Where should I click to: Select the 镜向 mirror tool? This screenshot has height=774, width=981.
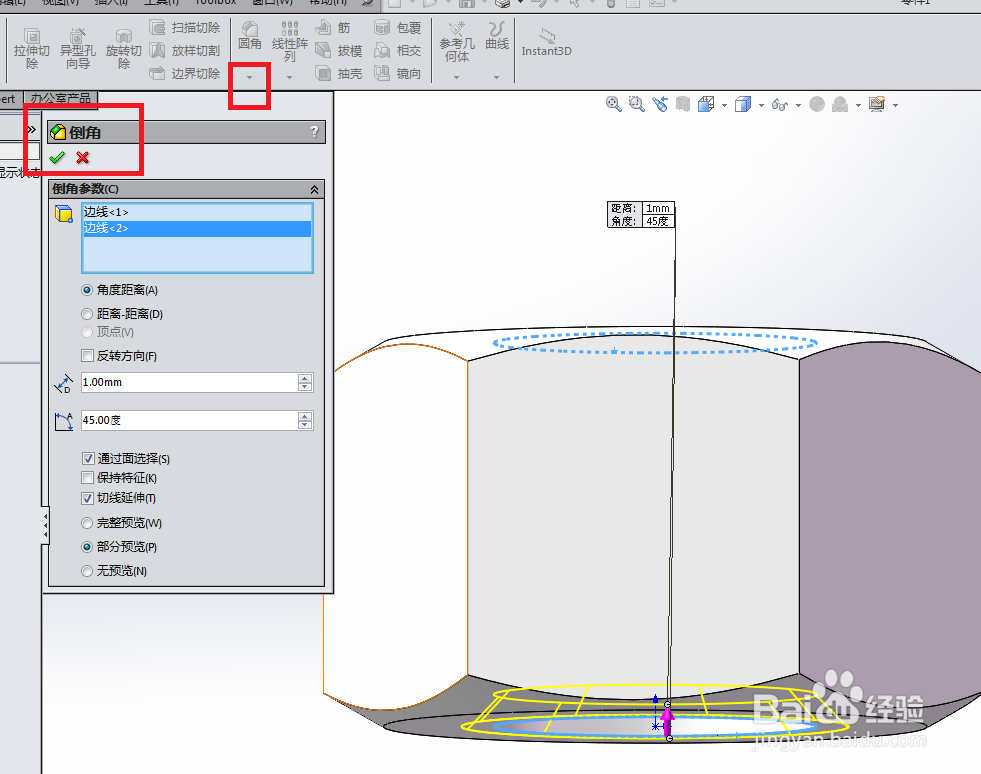point(398,73)
